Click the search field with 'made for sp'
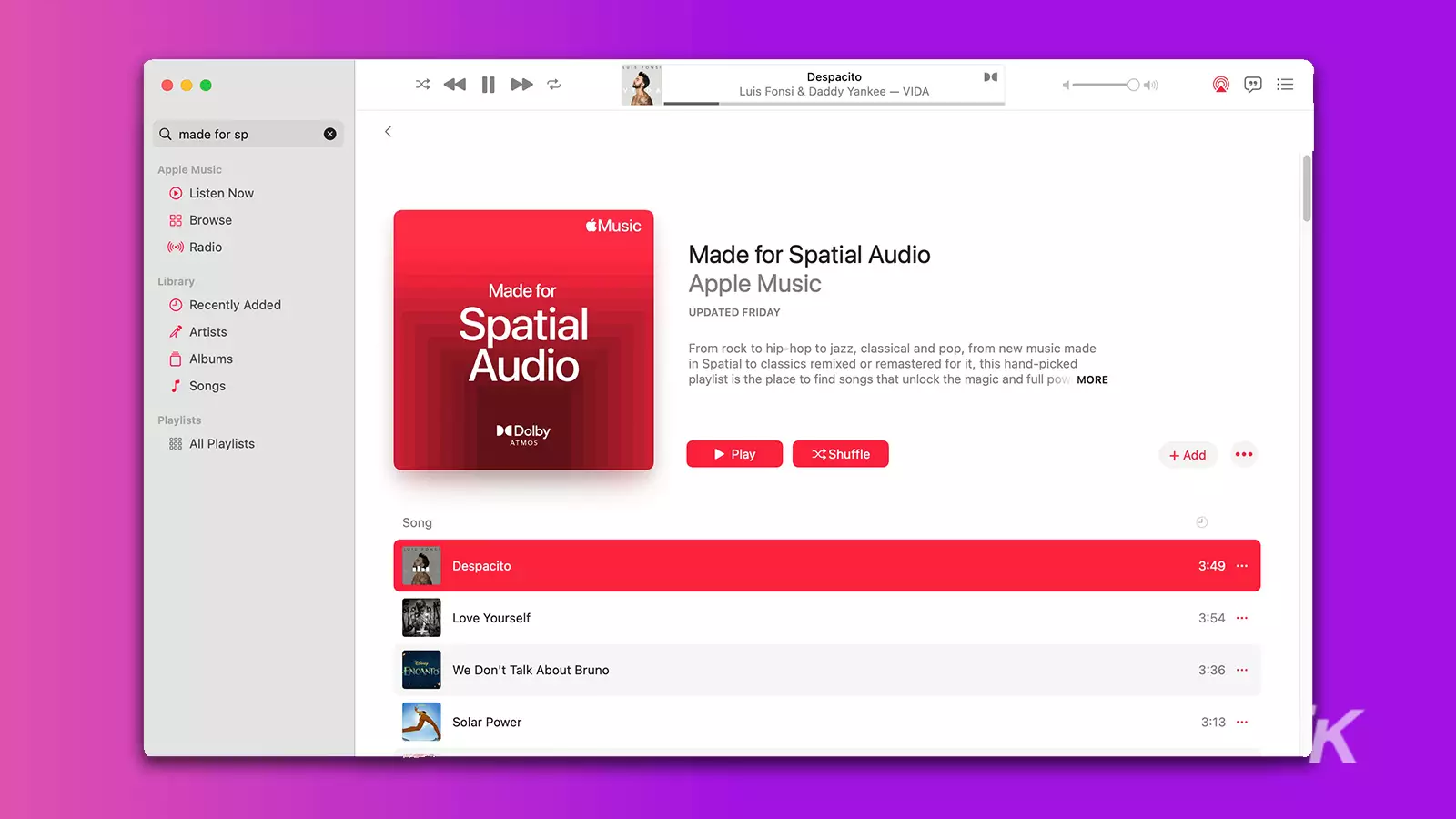The height and width of the screenshot is (819, 1456). click(x=248, y=134)
